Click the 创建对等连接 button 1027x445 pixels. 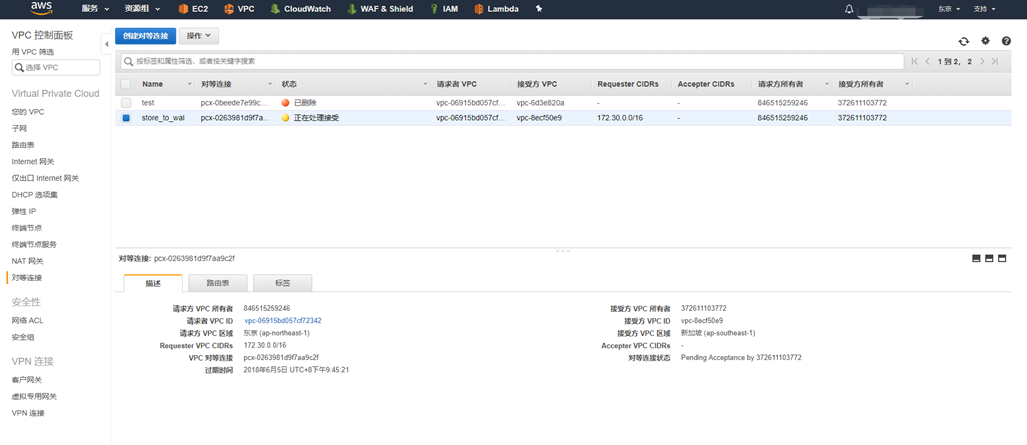(x=145, y=36)
